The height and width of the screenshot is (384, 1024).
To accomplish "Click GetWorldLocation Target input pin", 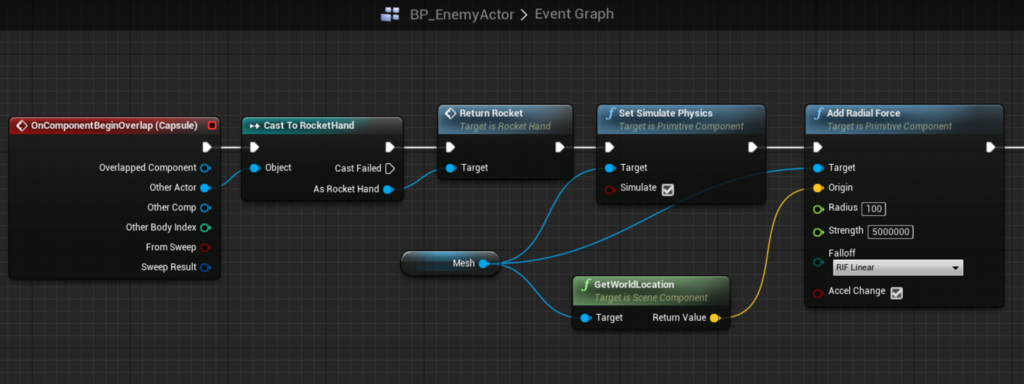I will pos(585,318).
